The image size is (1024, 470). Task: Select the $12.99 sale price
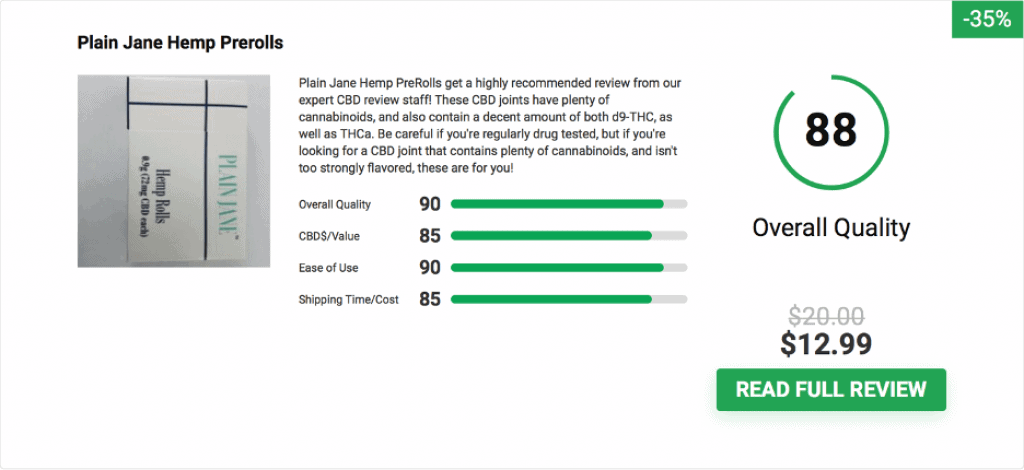click(x=826, y=345)
